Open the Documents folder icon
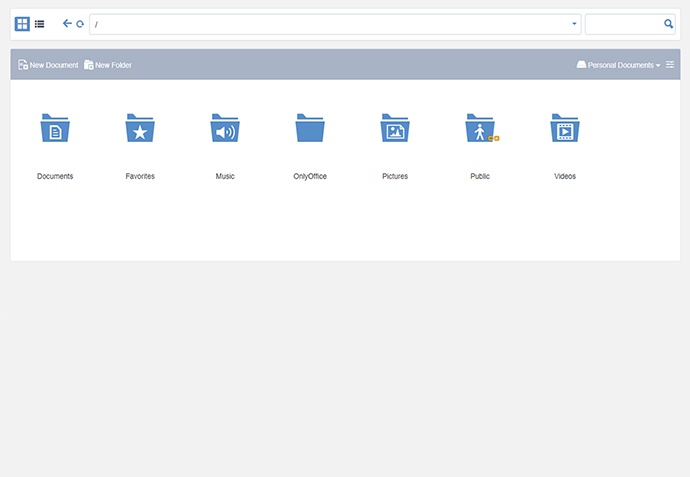The image size is (690, 477). point(55,129)
